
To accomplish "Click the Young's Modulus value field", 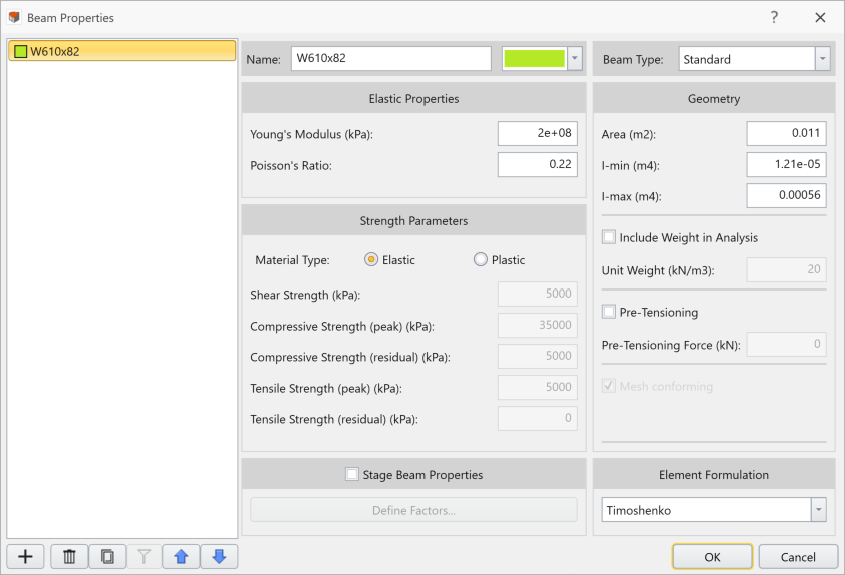I will pos(538,134).
